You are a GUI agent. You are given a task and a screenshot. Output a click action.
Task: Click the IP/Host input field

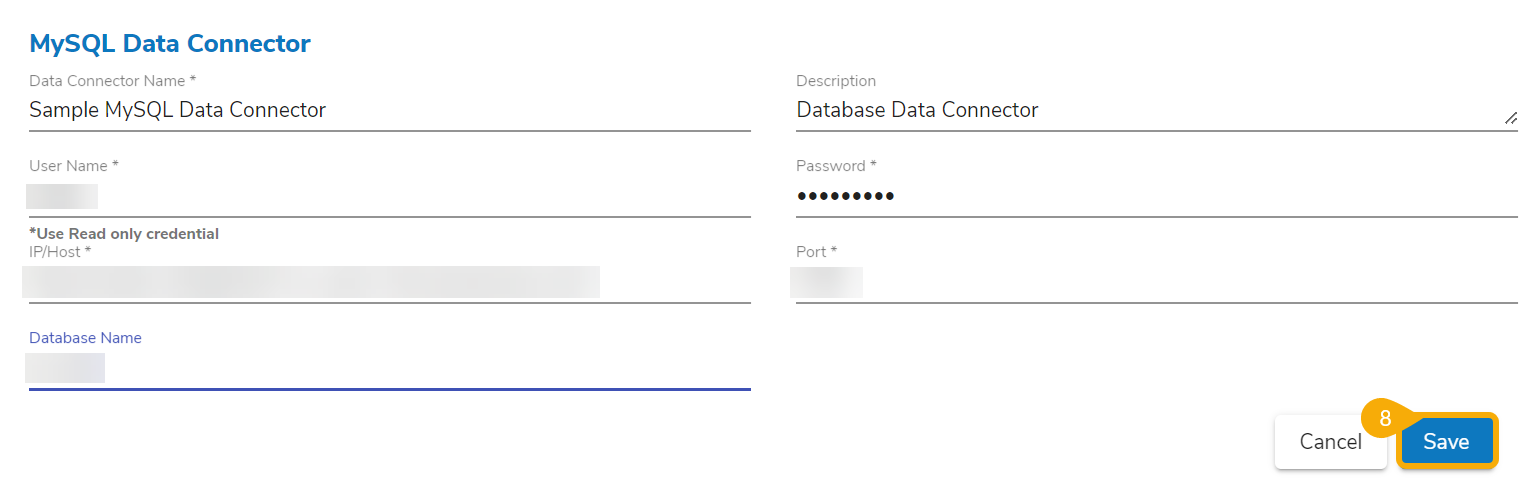point(389,282)
